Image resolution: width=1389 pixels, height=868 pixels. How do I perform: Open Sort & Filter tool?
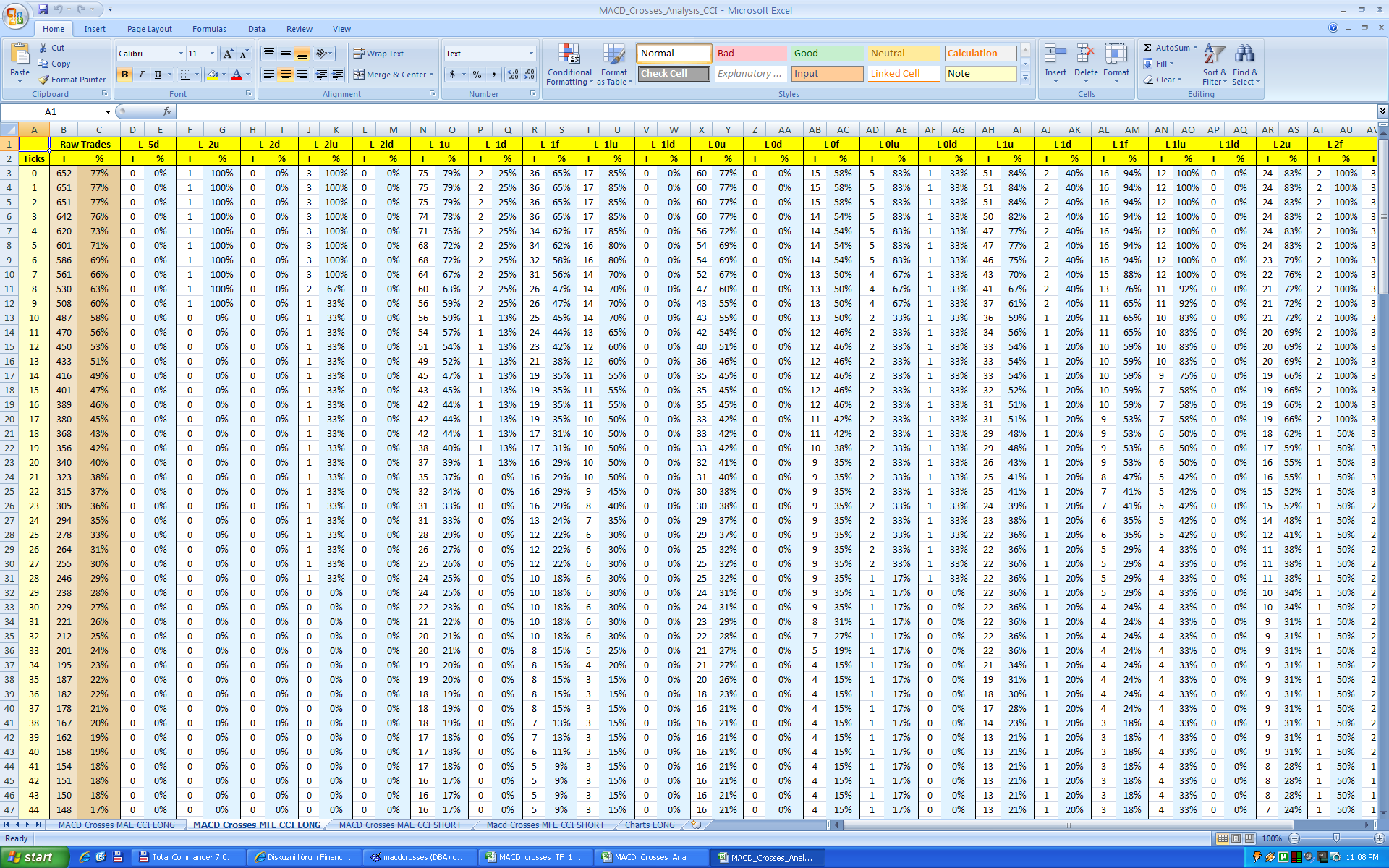point(1214,55)
